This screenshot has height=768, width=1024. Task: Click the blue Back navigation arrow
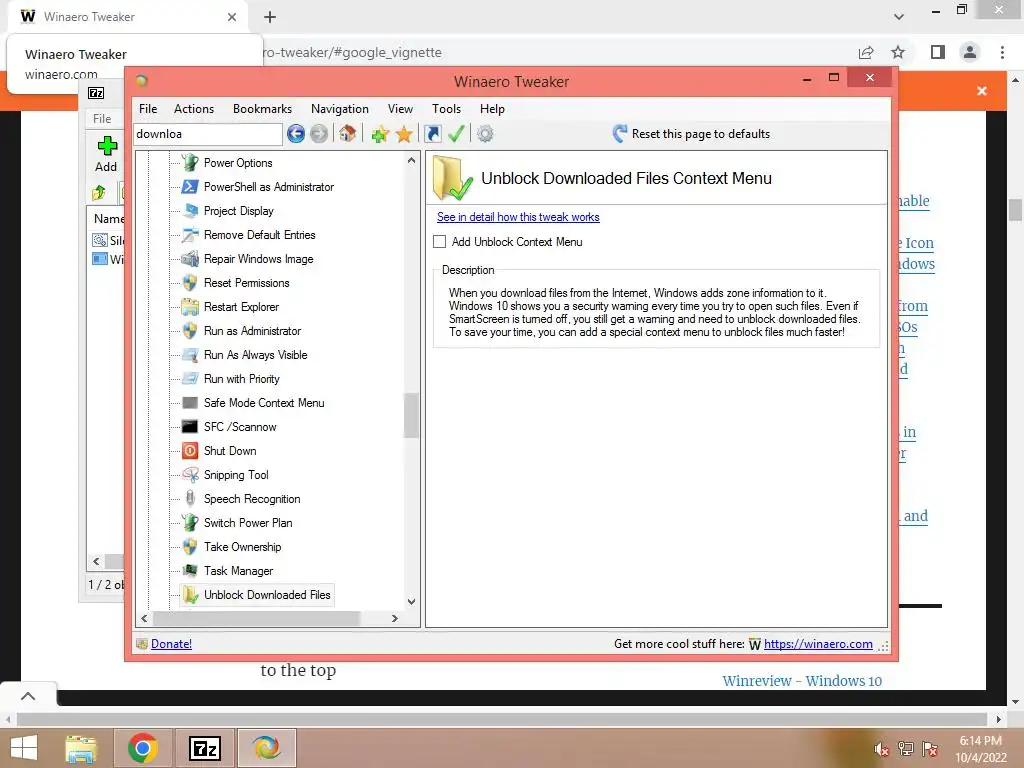click(x=296, y=134)
